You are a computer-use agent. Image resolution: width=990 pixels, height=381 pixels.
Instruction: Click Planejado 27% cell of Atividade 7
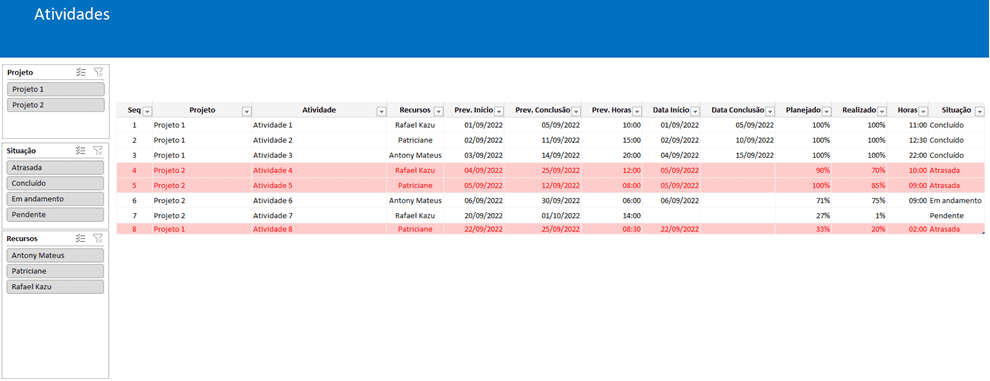tap(804, 215)
